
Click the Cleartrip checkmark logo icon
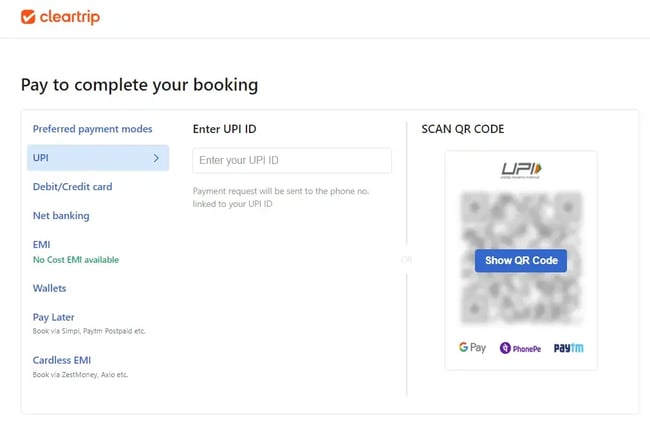click(28, 17)
